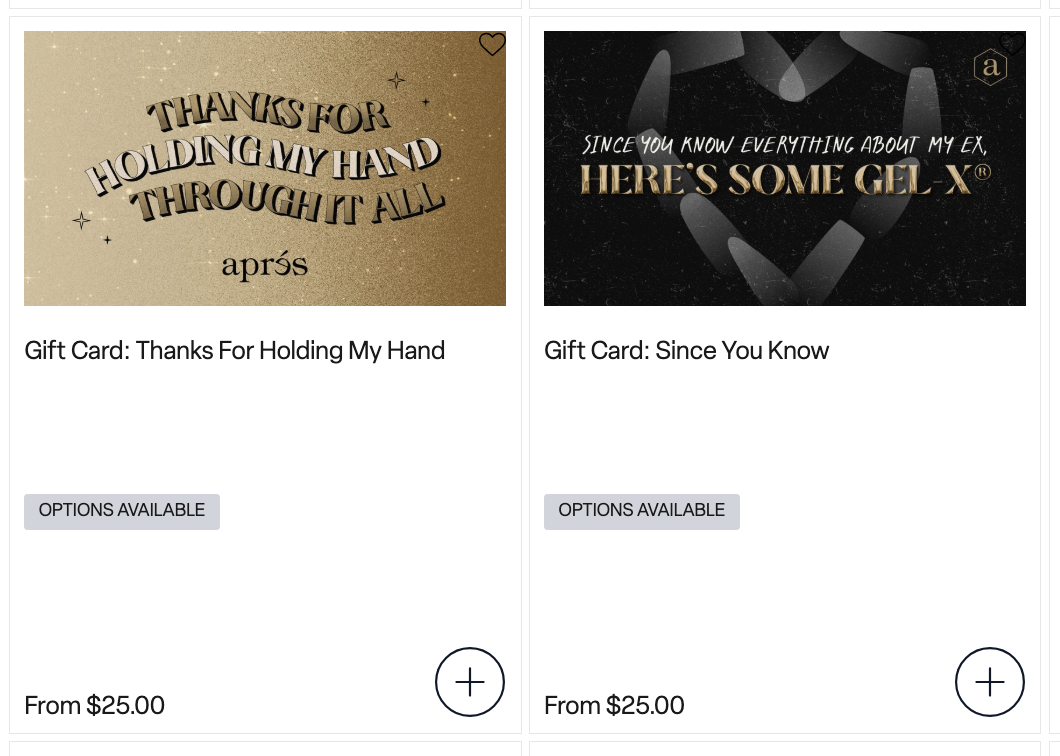Click the aprés logo on the gold card
This screenshot has height=756, width=1060.
click(265, 266)
